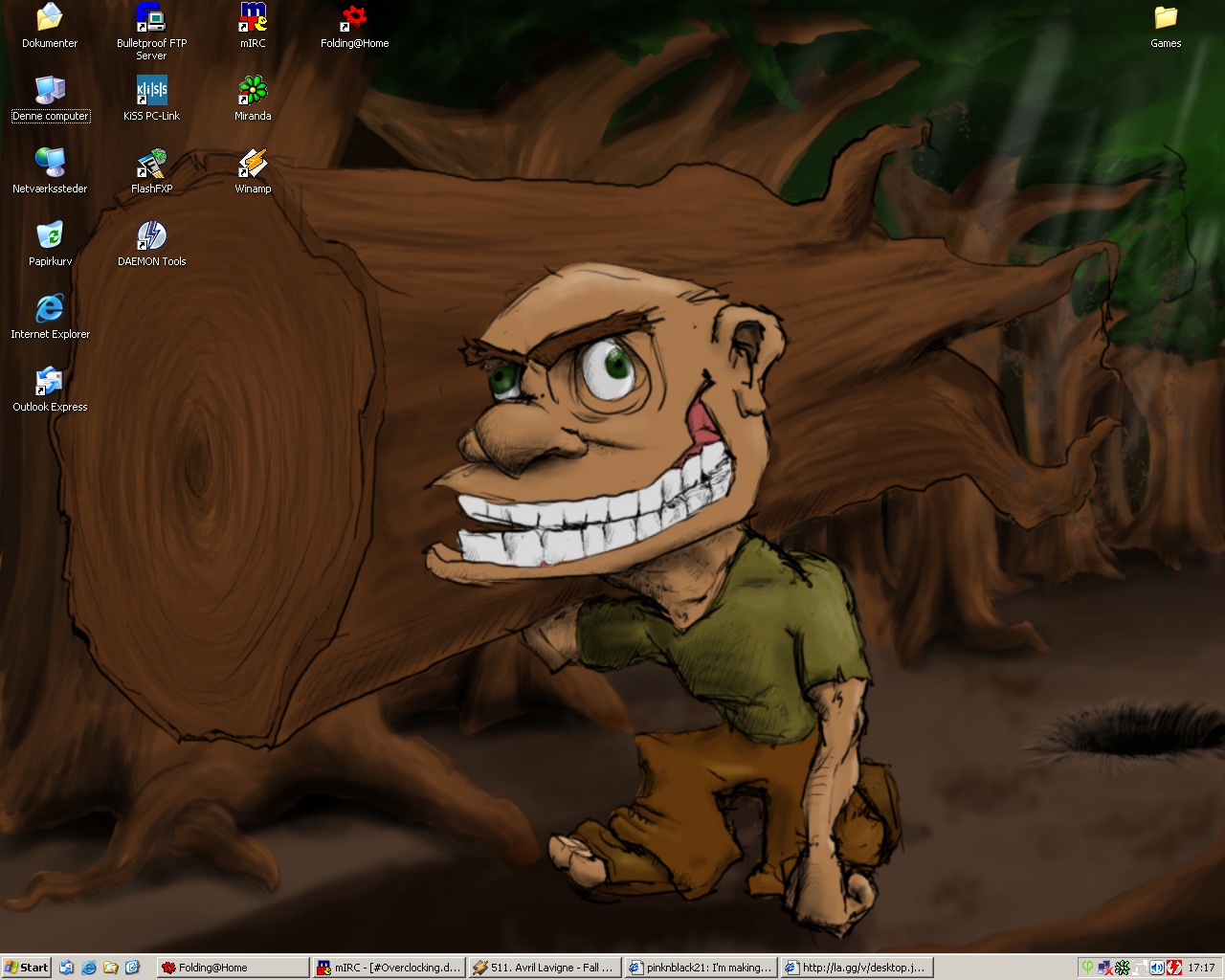Launch the mIRC desktop shortcut

point(253,26)
